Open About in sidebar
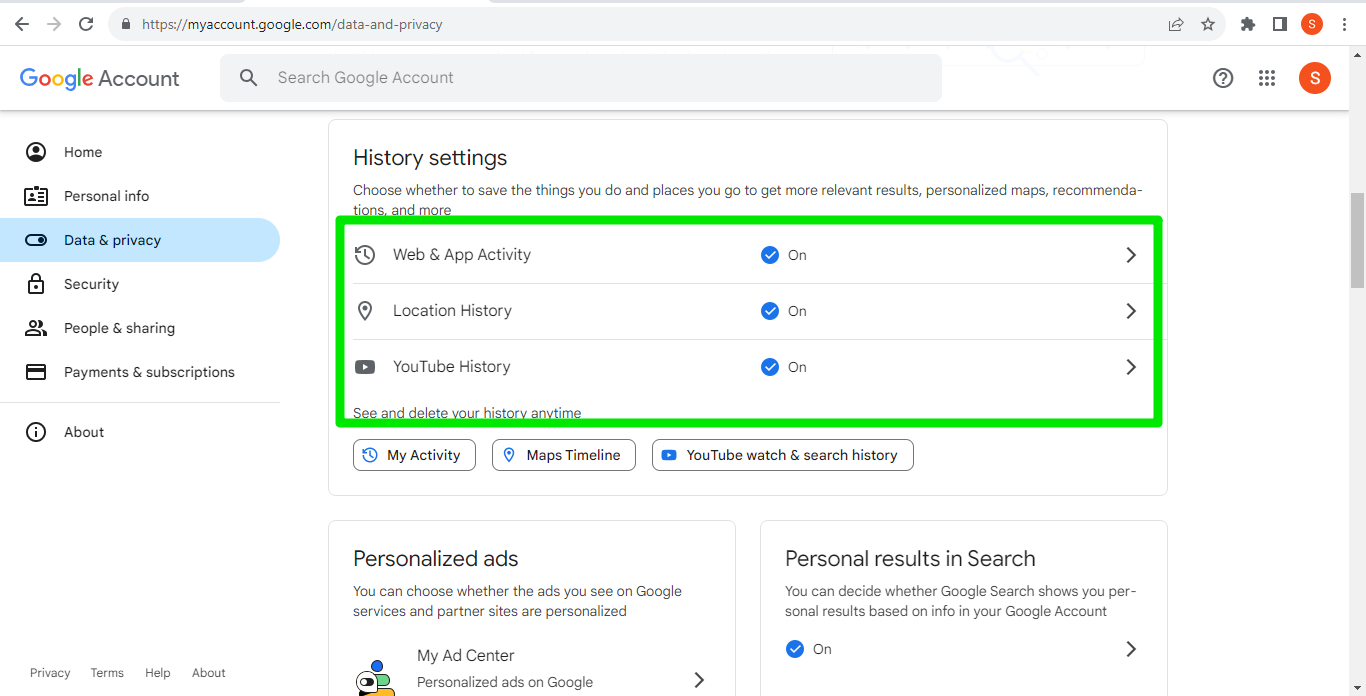Screen dimensions: 1366x696 140,432
